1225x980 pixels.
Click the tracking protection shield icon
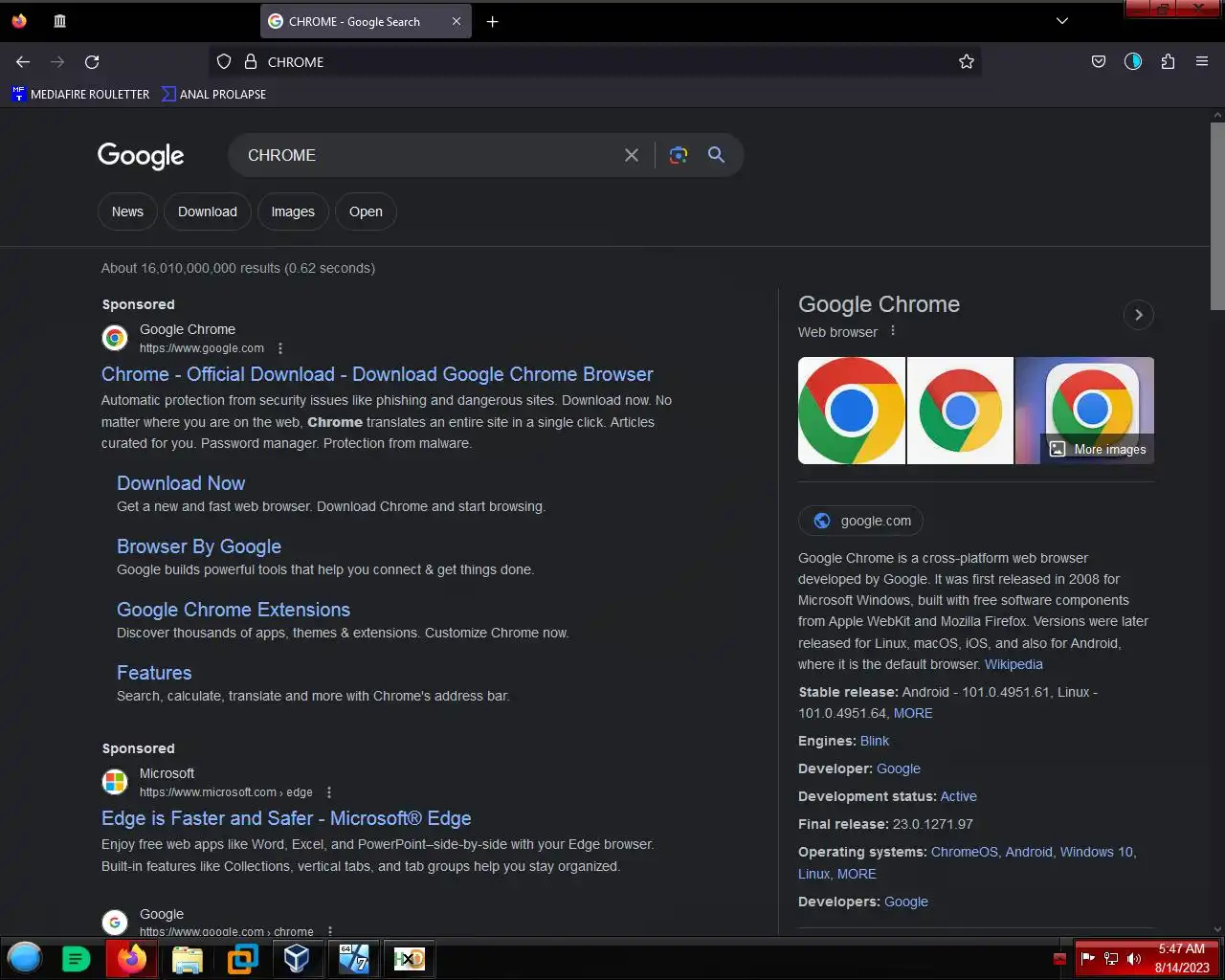pos(224,61)
